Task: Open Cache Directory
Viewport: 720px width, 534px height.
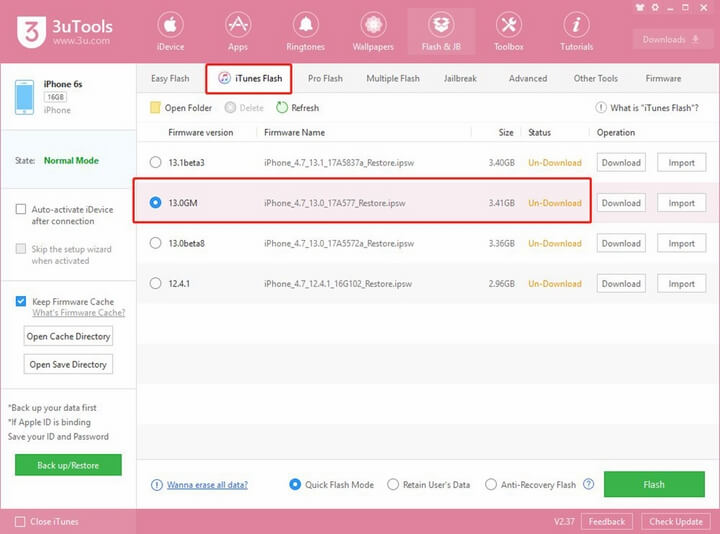Action: tap(68, 337)
